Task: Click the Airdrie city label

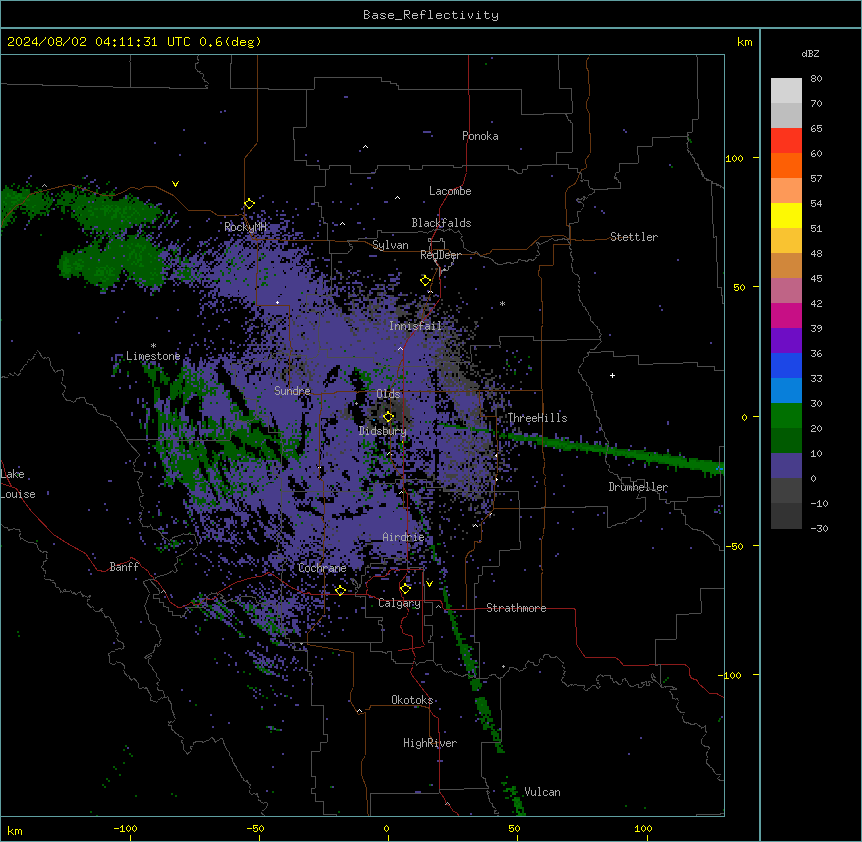Action: point(403,537)
